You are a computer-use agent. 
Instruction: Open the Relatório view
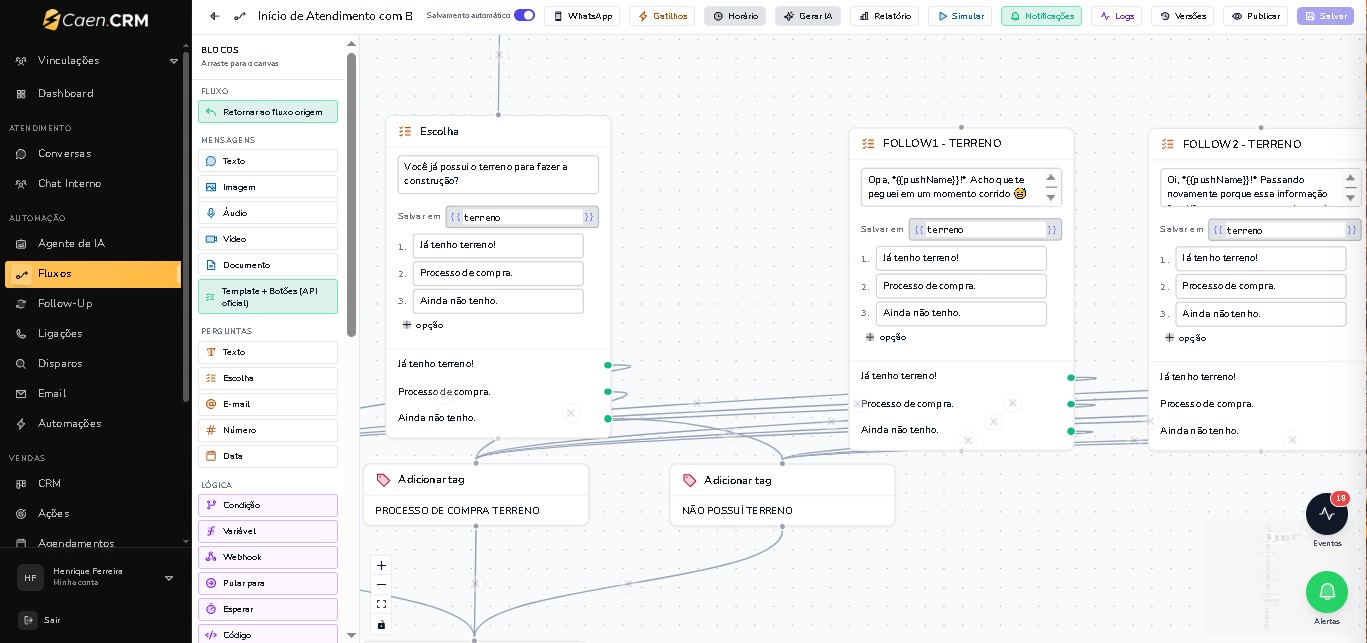point(884,16)
